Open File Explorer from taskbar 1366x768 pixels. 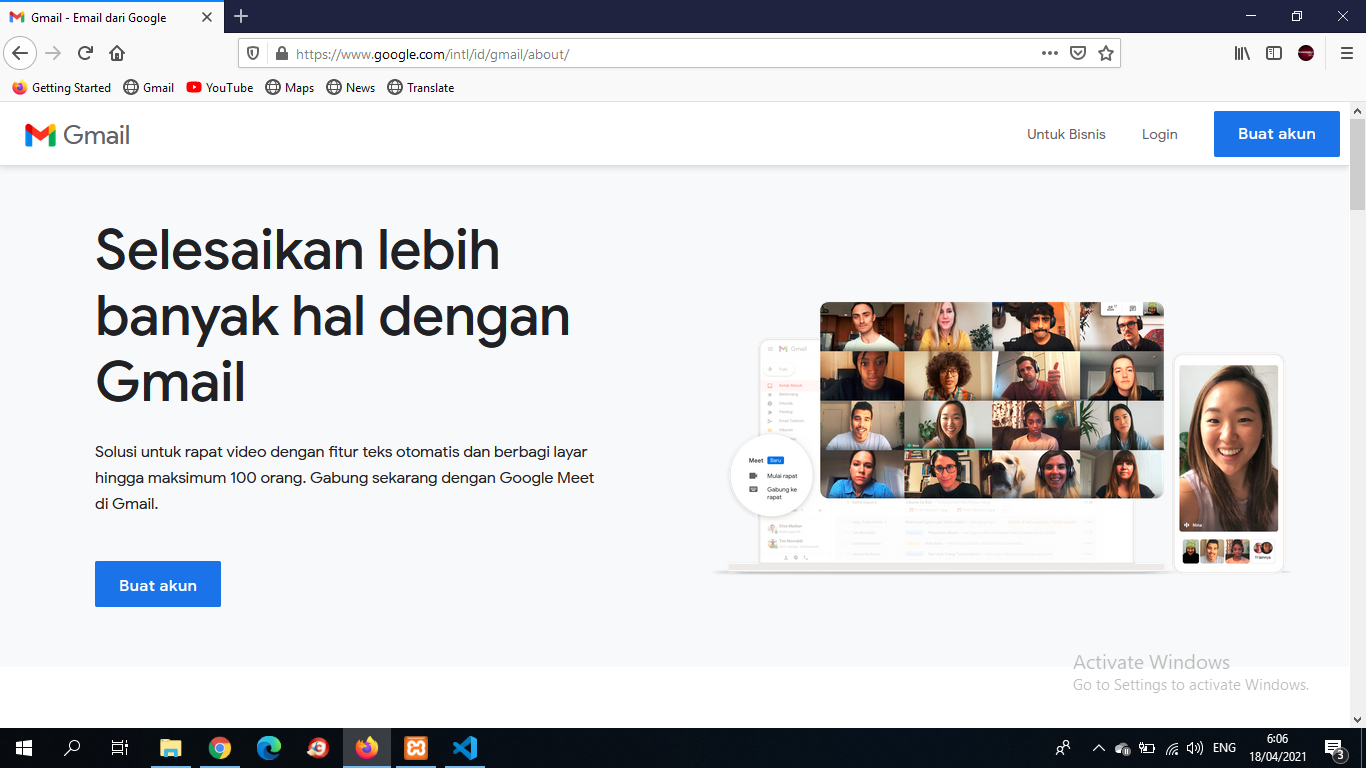click(171, 748)
